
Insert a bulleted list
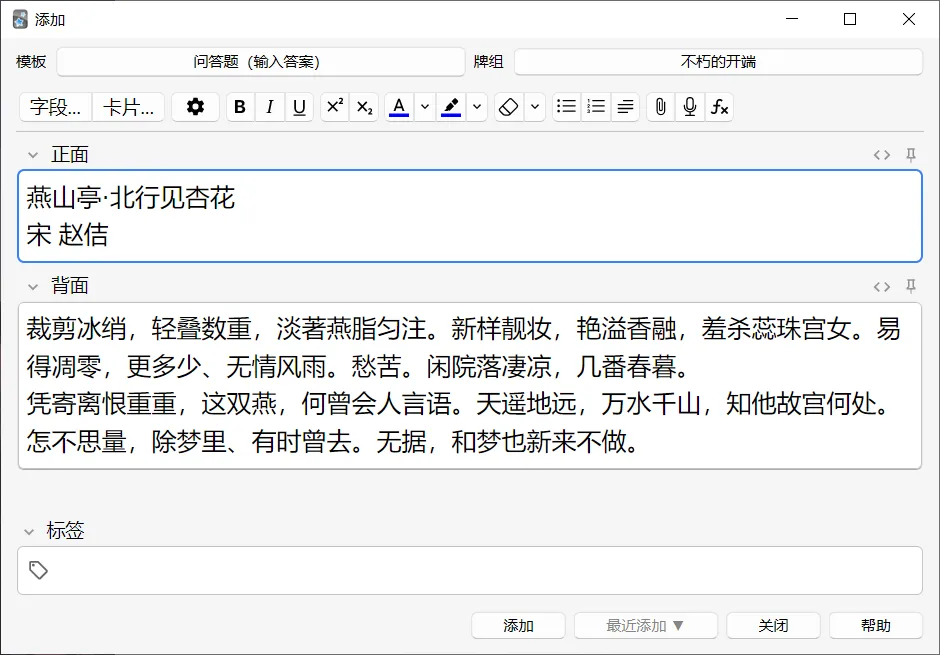pyautogui.click(x=565, y=107)
